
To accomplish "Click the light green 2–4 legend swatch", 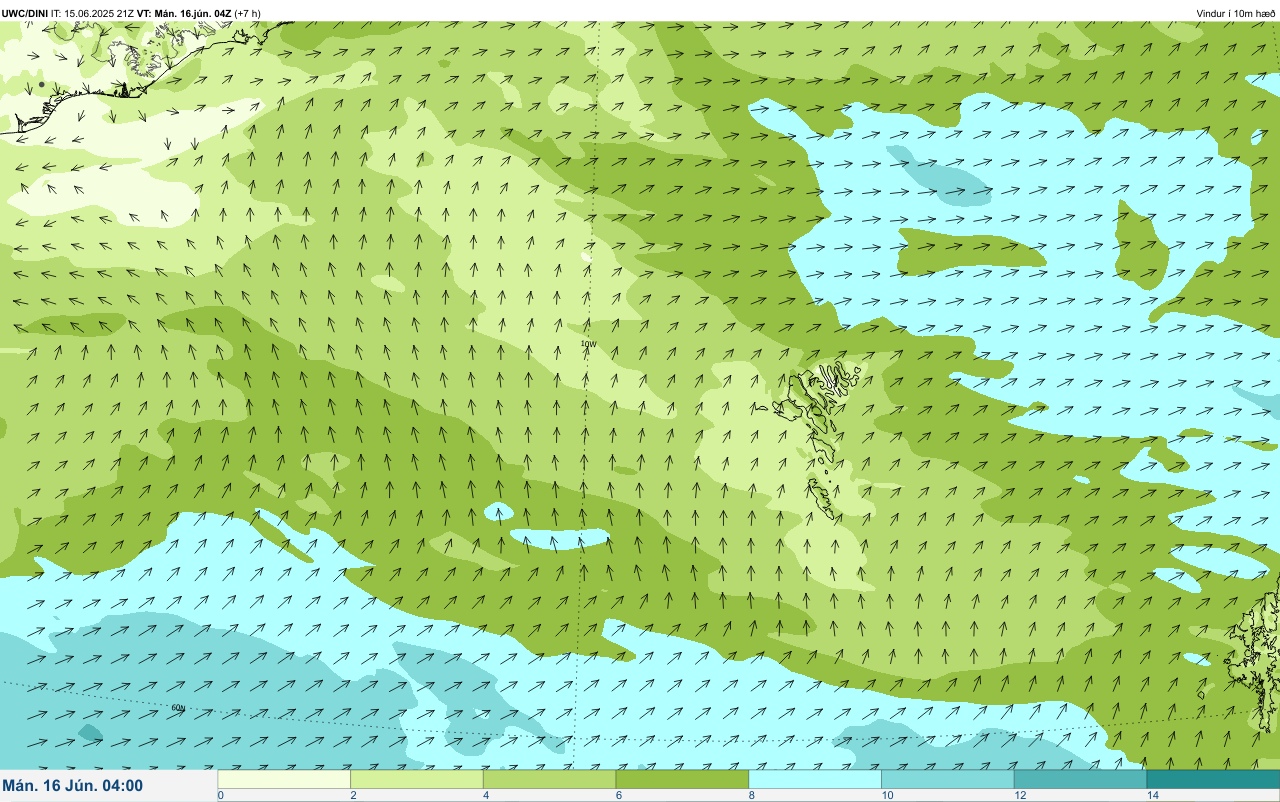I will 417,779.
